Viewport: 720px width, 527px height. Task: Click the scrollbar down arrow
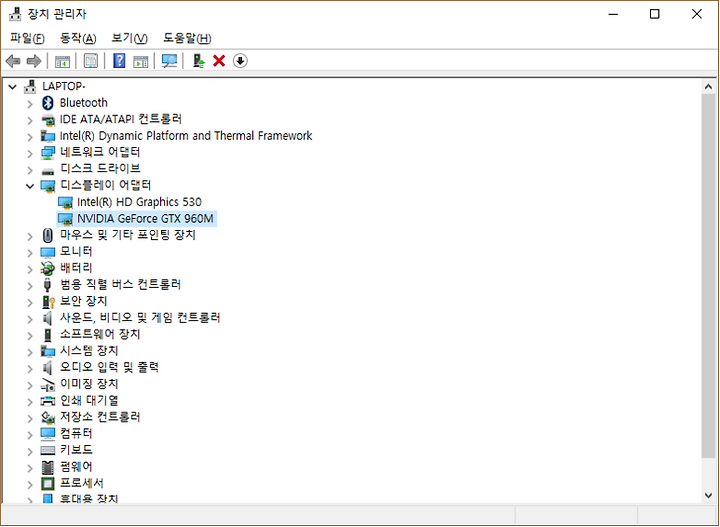click(x=708, y=496)
